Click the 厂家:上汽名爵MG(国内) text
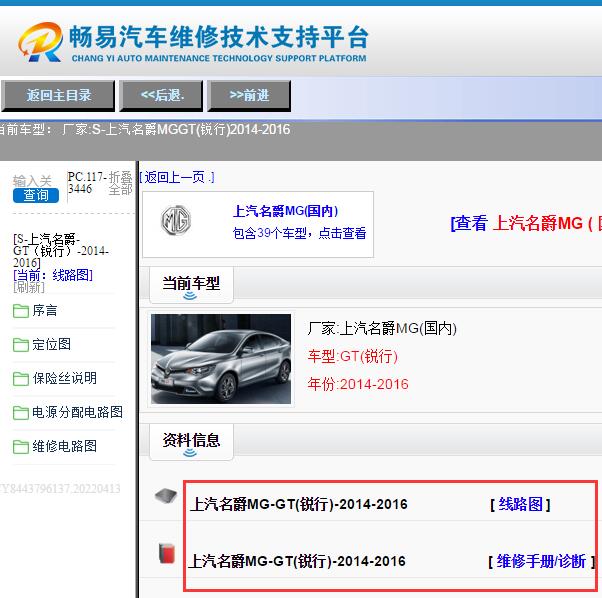This screenshot has width=602, height=598. pos(382,329)
